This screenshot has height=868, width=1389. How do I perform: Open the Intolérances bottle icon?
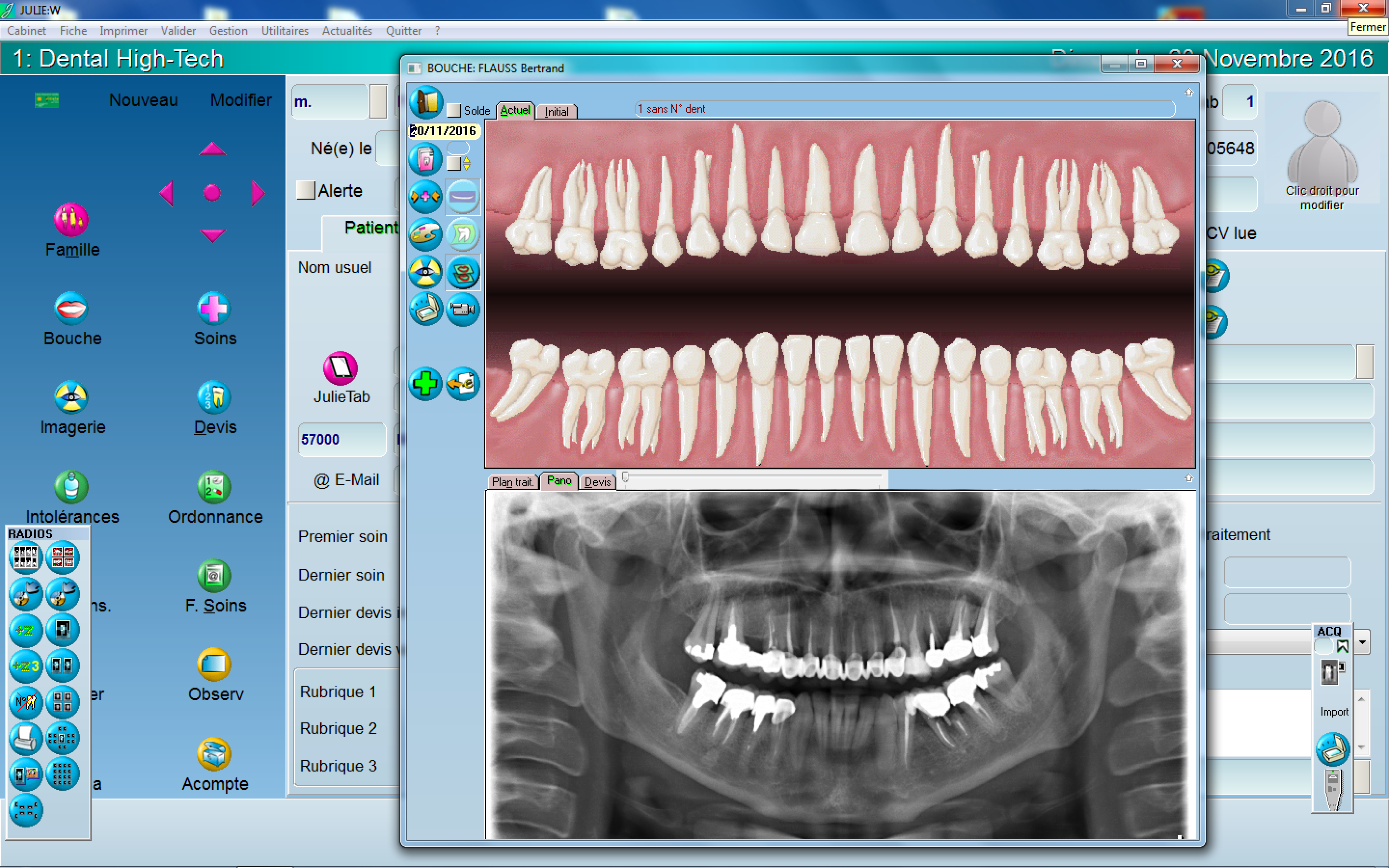point(71,486)
